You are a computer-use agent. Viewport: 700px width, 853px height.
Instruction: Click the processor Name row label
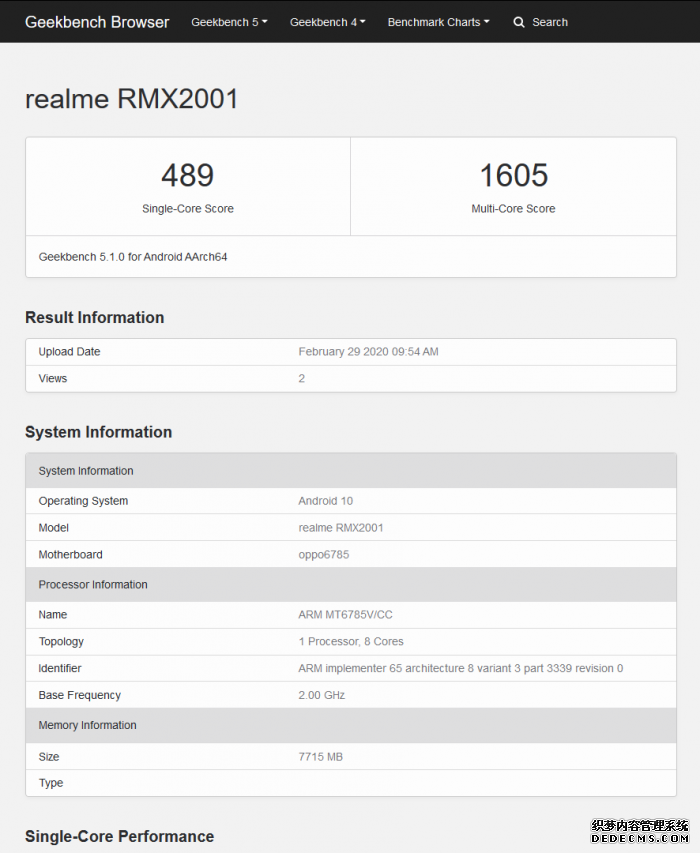pyautogui.click(x=53, y=615)
